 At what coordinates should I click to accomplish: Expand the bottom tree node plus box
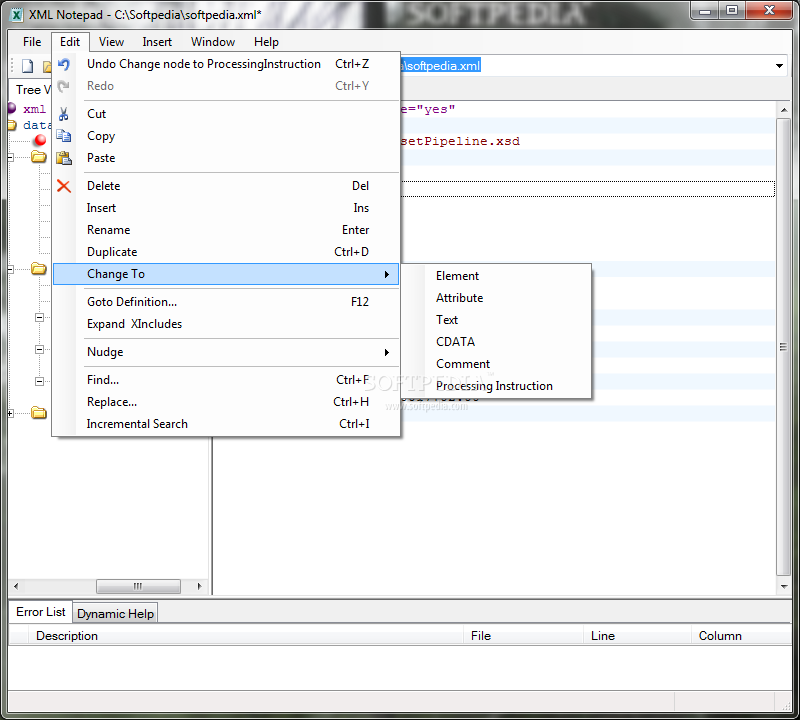(9, 413)
